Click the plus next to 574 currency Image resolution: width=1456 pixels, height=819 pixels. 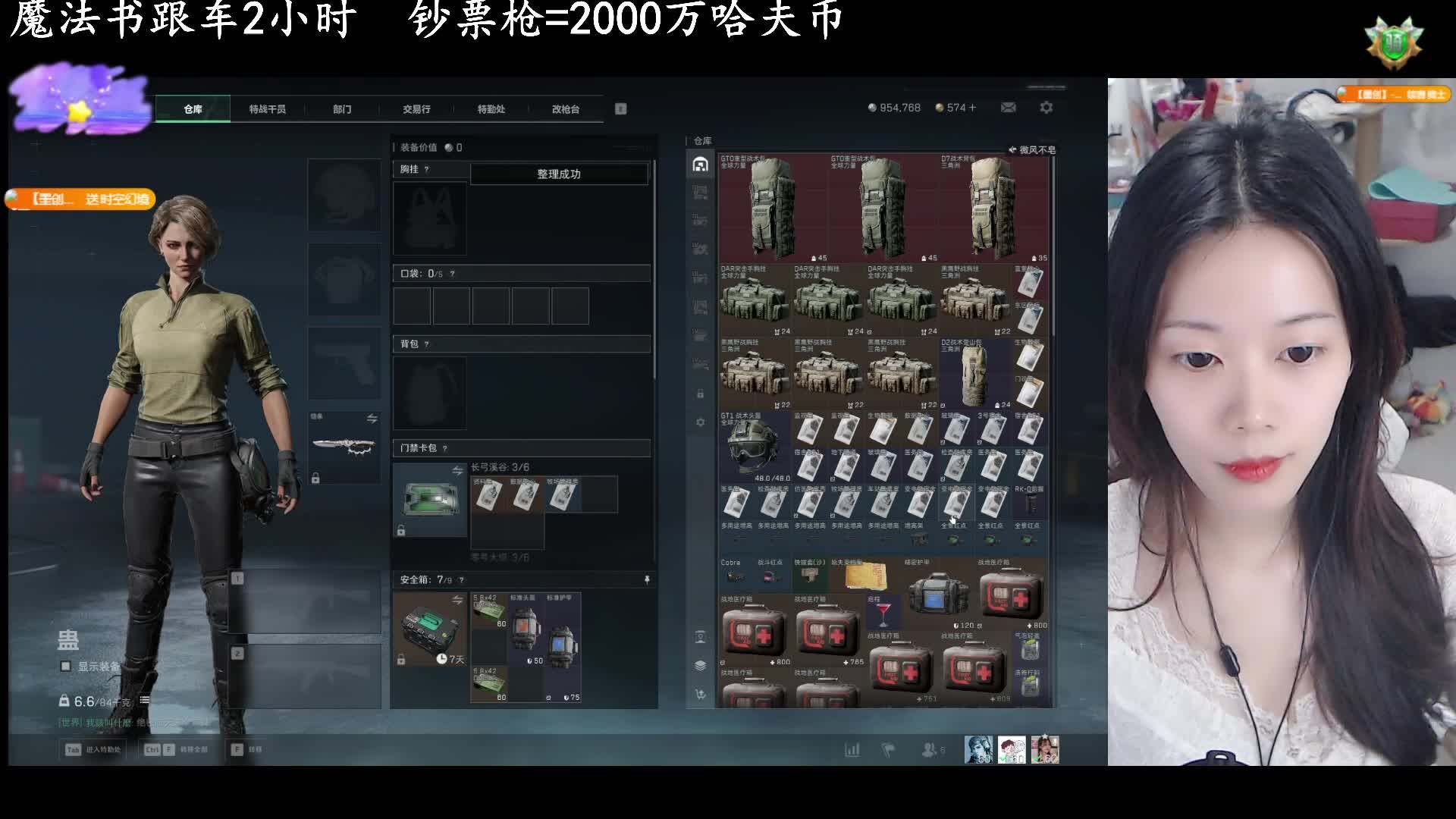click(x=972, y=108)
